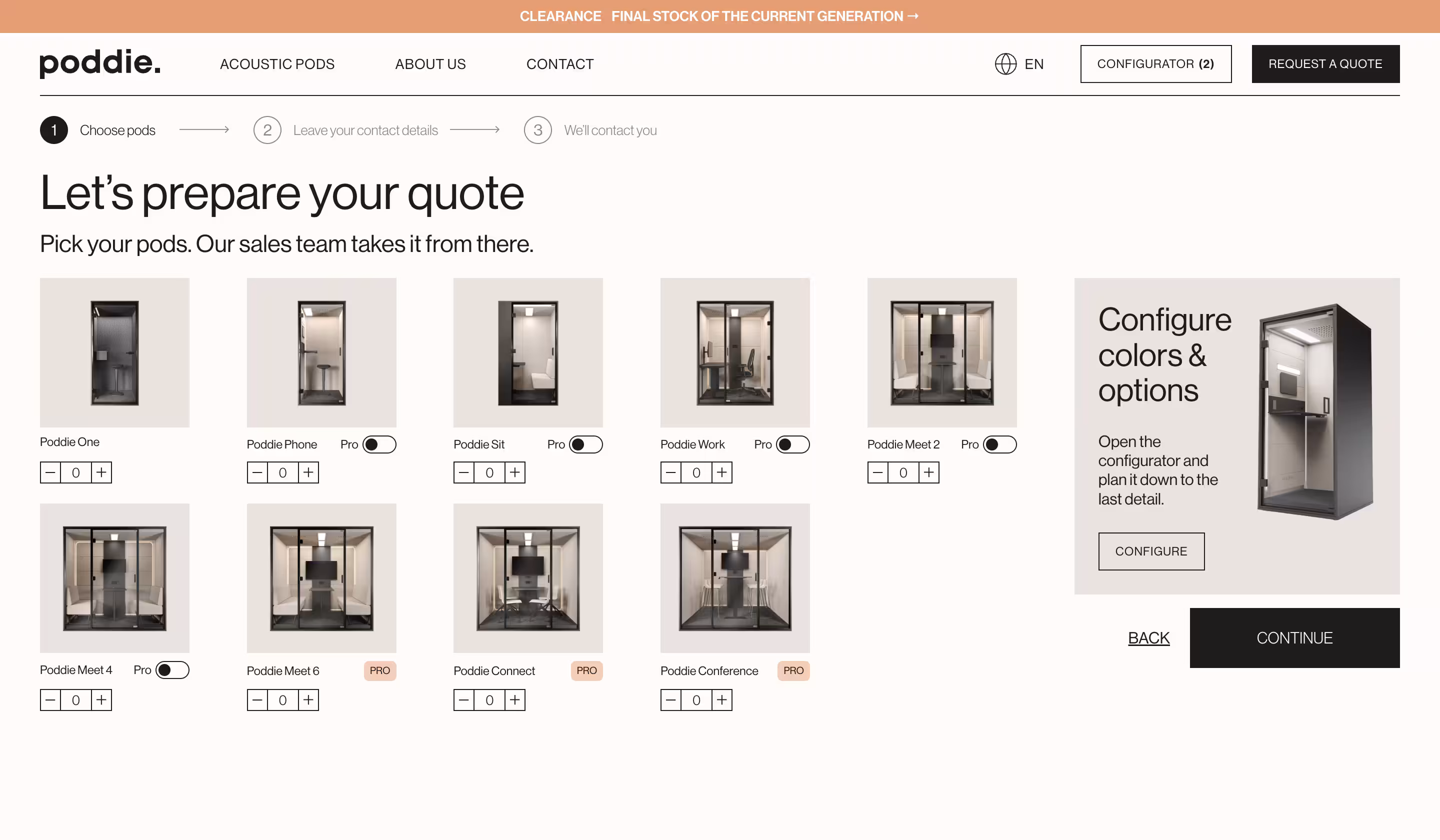Add one Poddie Sit with plus
This screenshot has height=840, width=1440.
(x=515, y=472)
